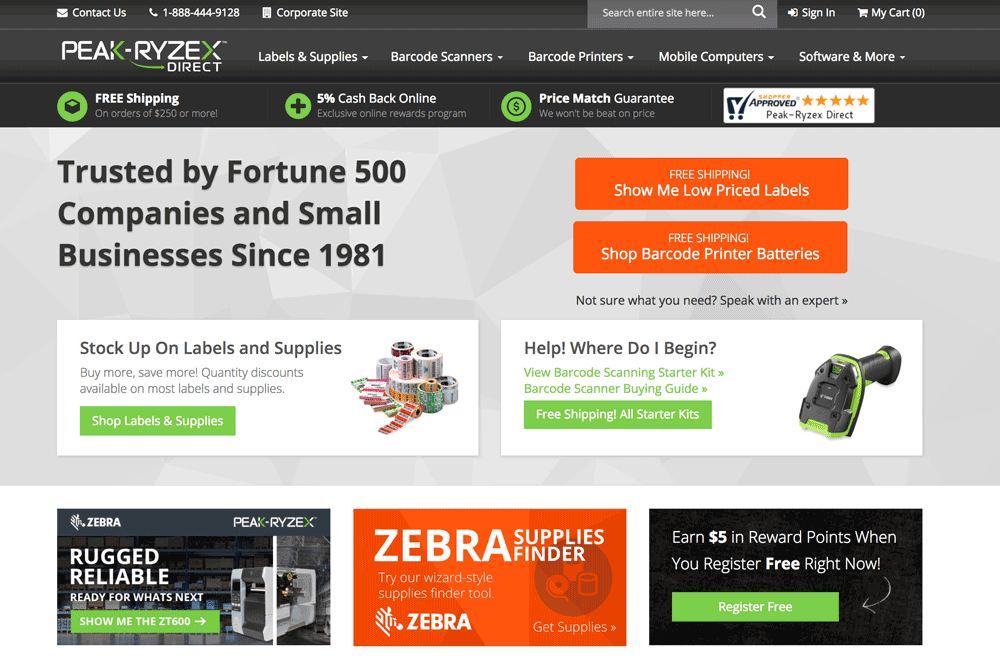Open the Barcode Scanner Buying Guide link
The image size is (1000, 663).
pyautogui.click(x=615, y=388)
